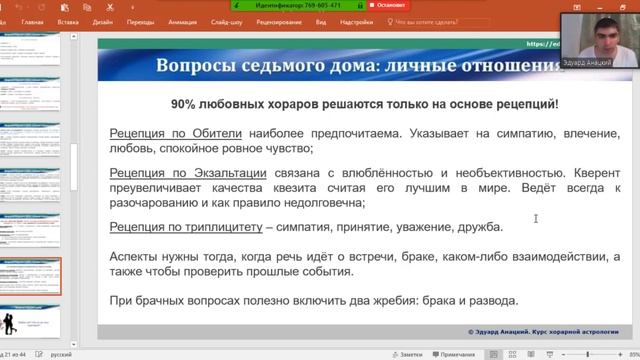
Task: Click scroll-up arrow of slide thumbnail panel
Action: [x=73, y=36]
